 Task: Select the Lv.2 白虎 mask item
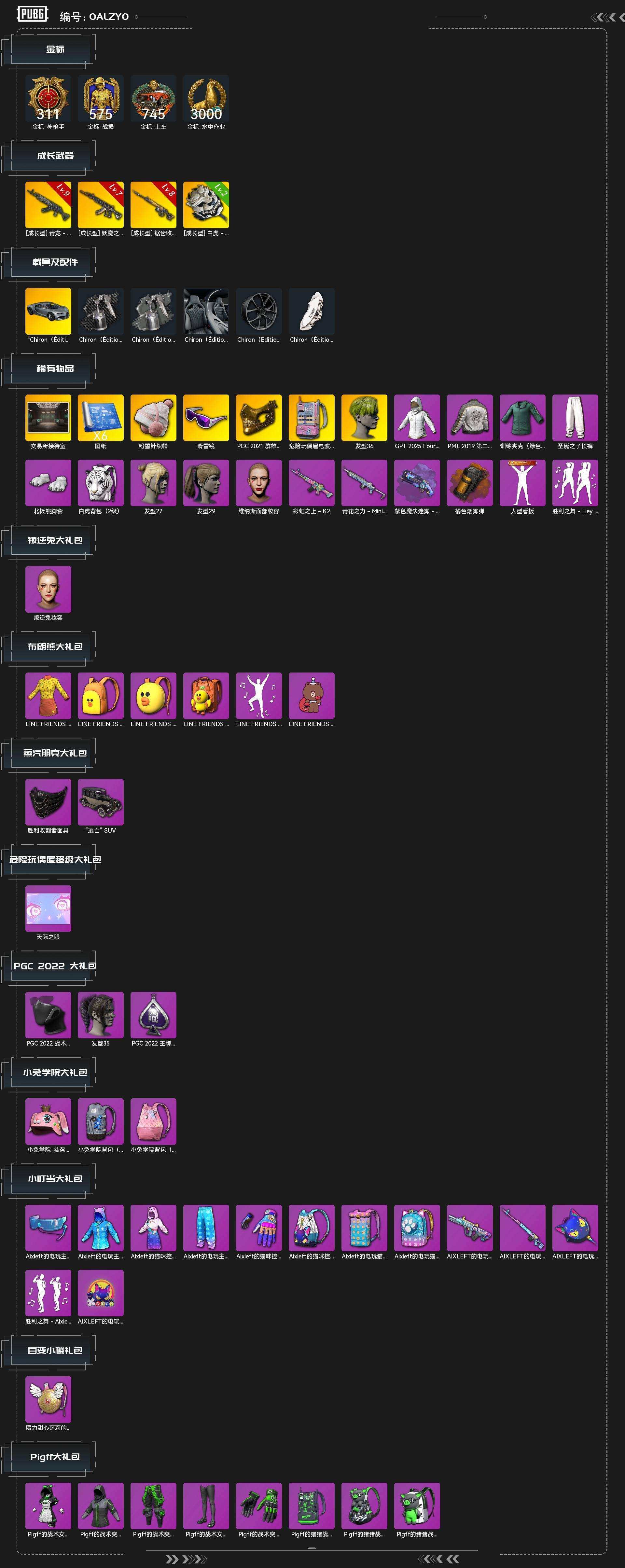tap(206, 204)
